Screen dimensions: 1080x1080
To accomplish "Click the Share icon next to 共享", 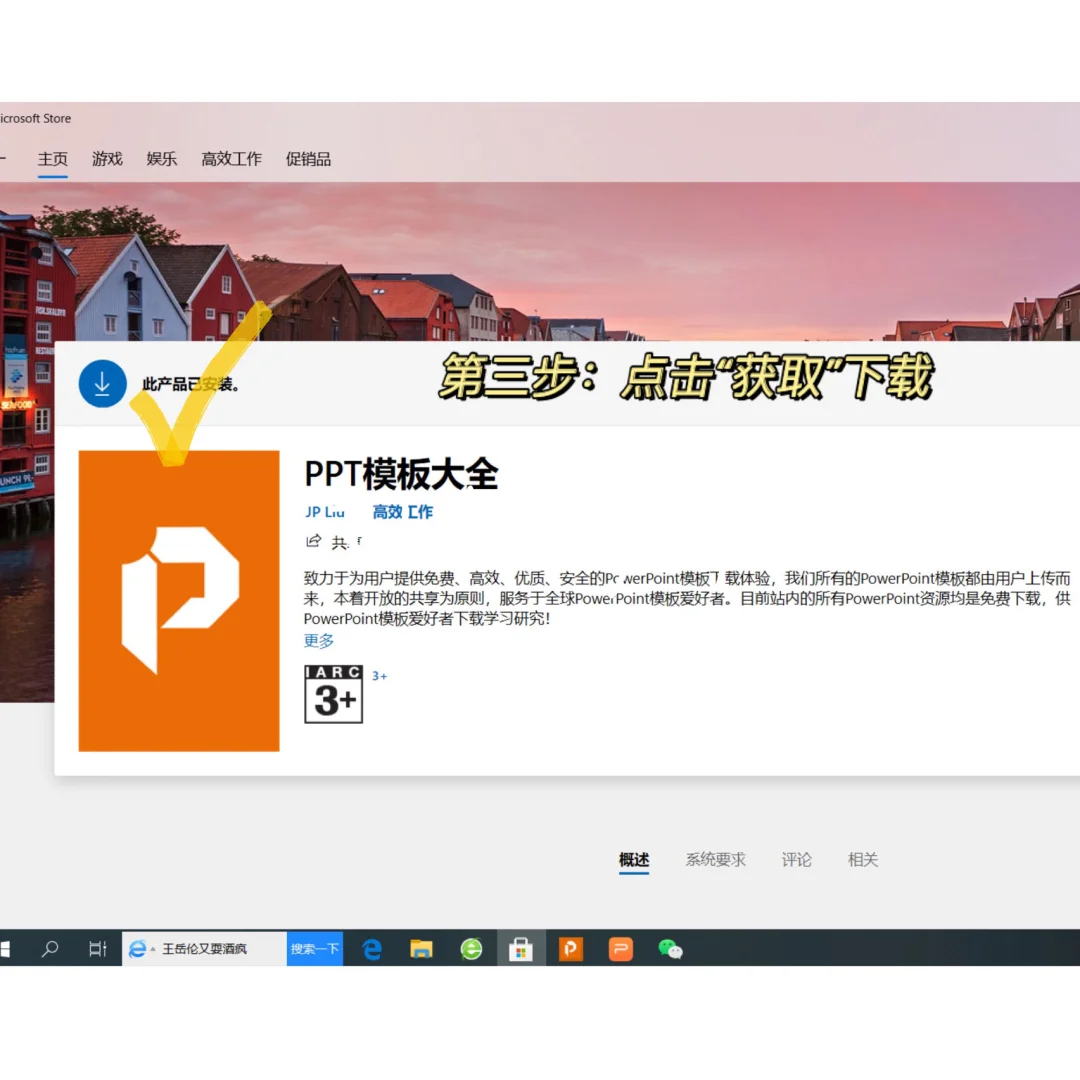I will point(313,541).
